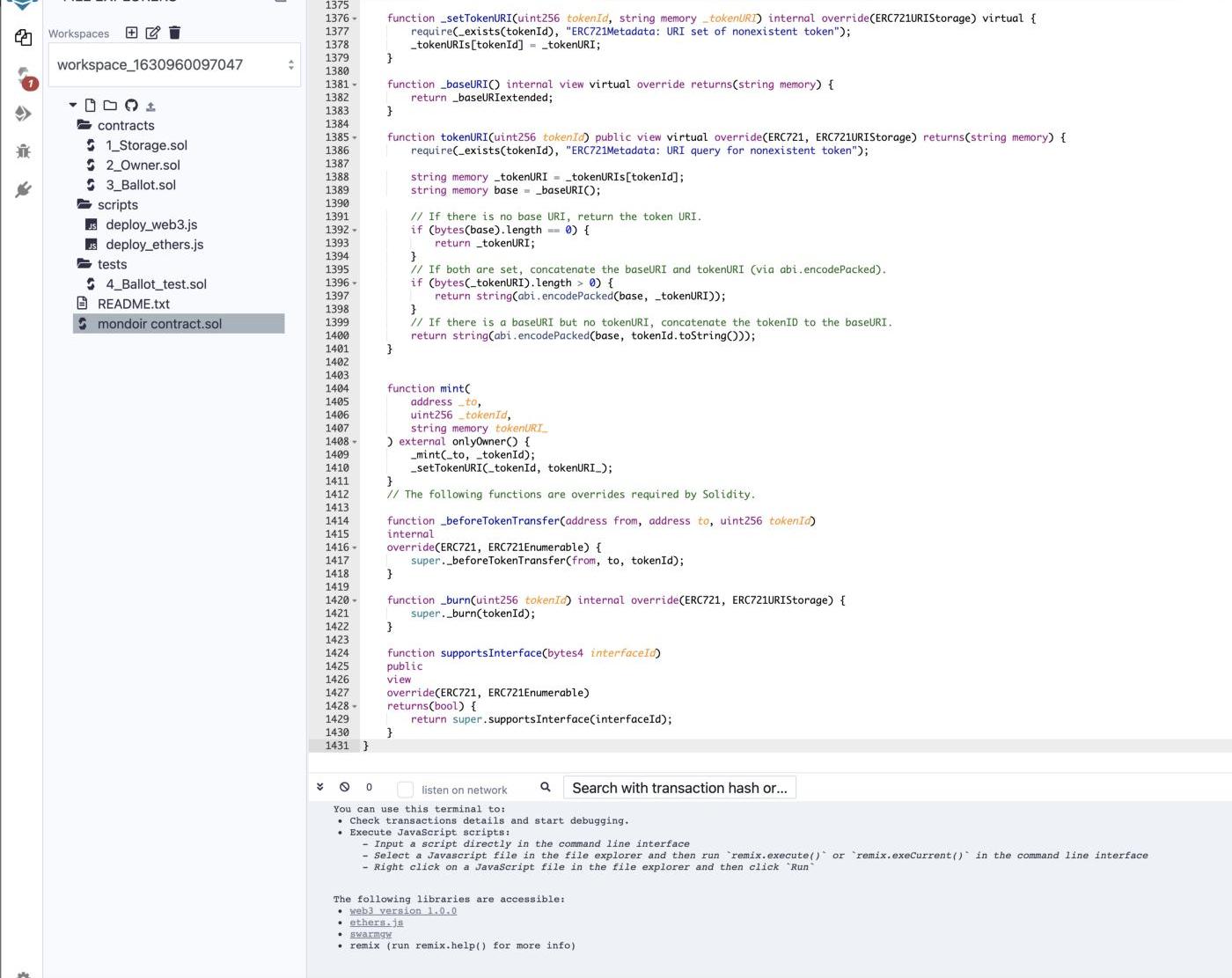
Task: Select deploy_ethers.js script file
Action: [x=154, y=245]
